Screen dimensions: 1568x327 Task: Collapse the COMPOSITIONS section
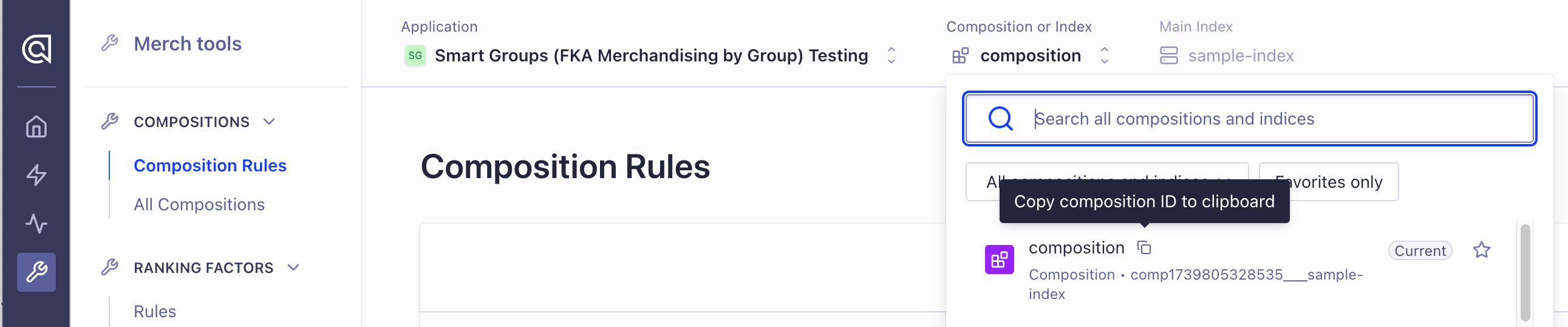pos(269,122)
